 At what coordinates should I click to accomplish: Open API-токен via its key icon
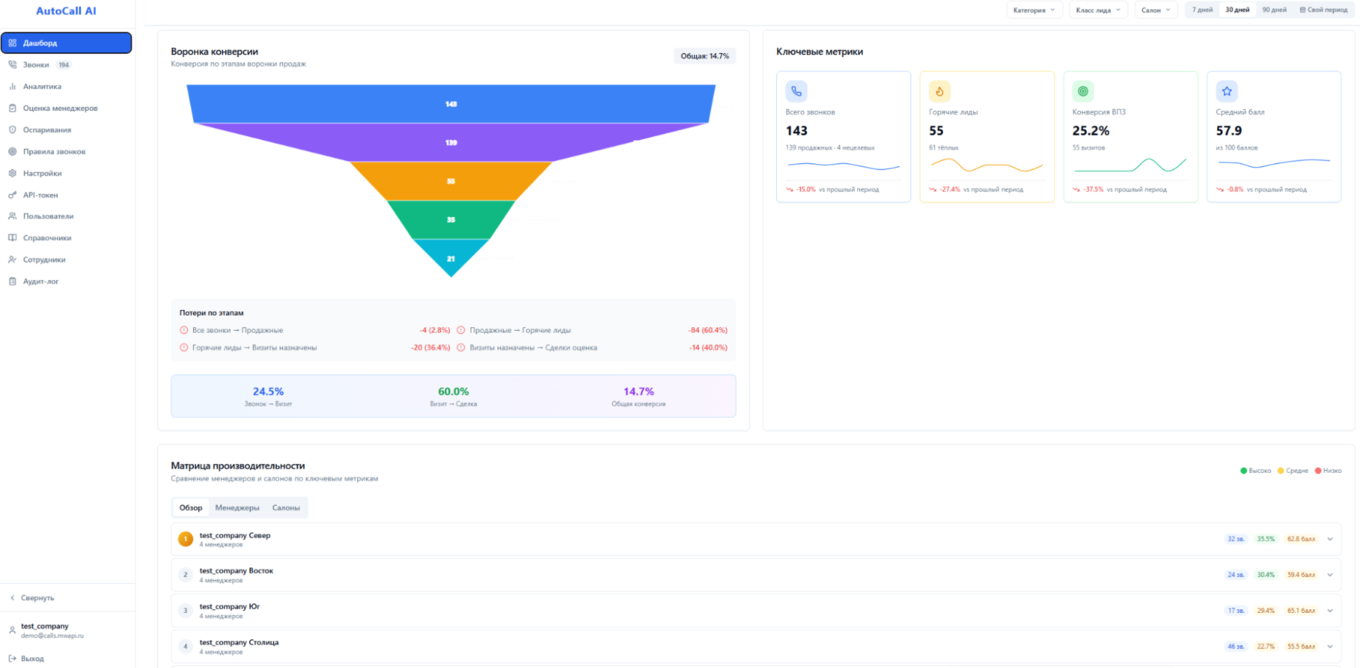12,195
